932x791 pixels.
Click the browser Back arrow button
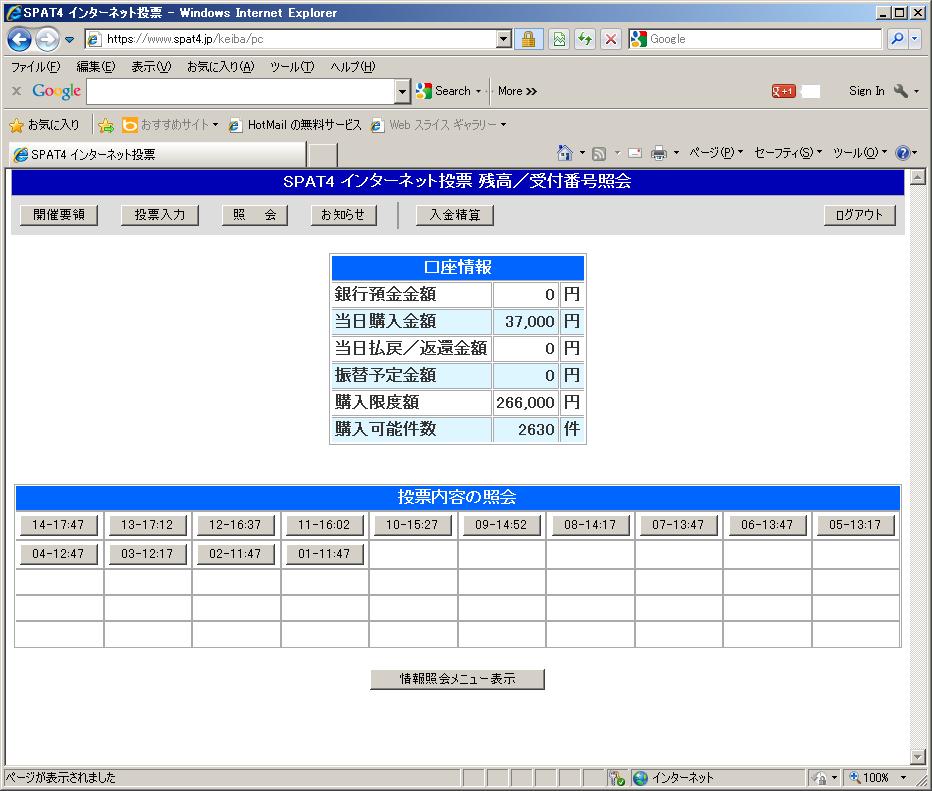click(19, 40)
